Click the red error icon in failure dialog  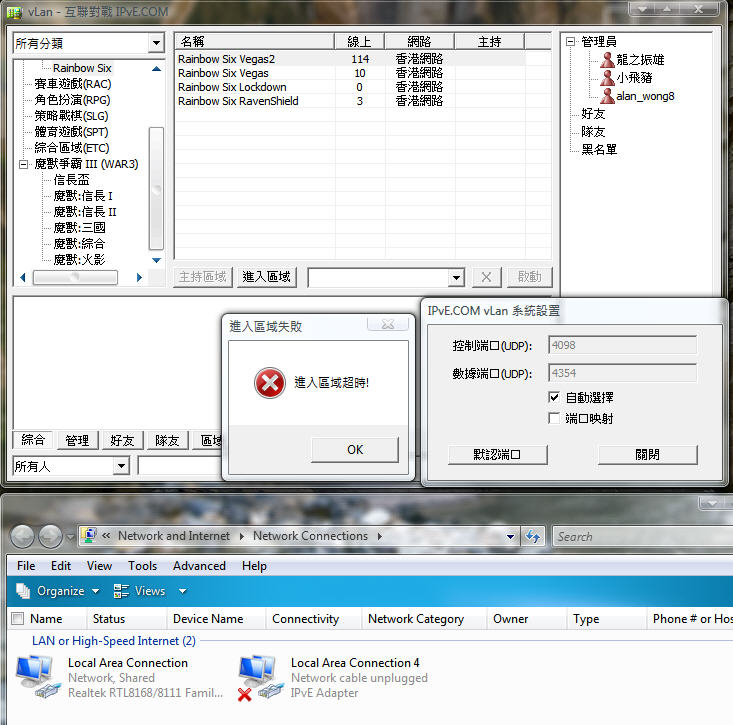tap(270, 383)
